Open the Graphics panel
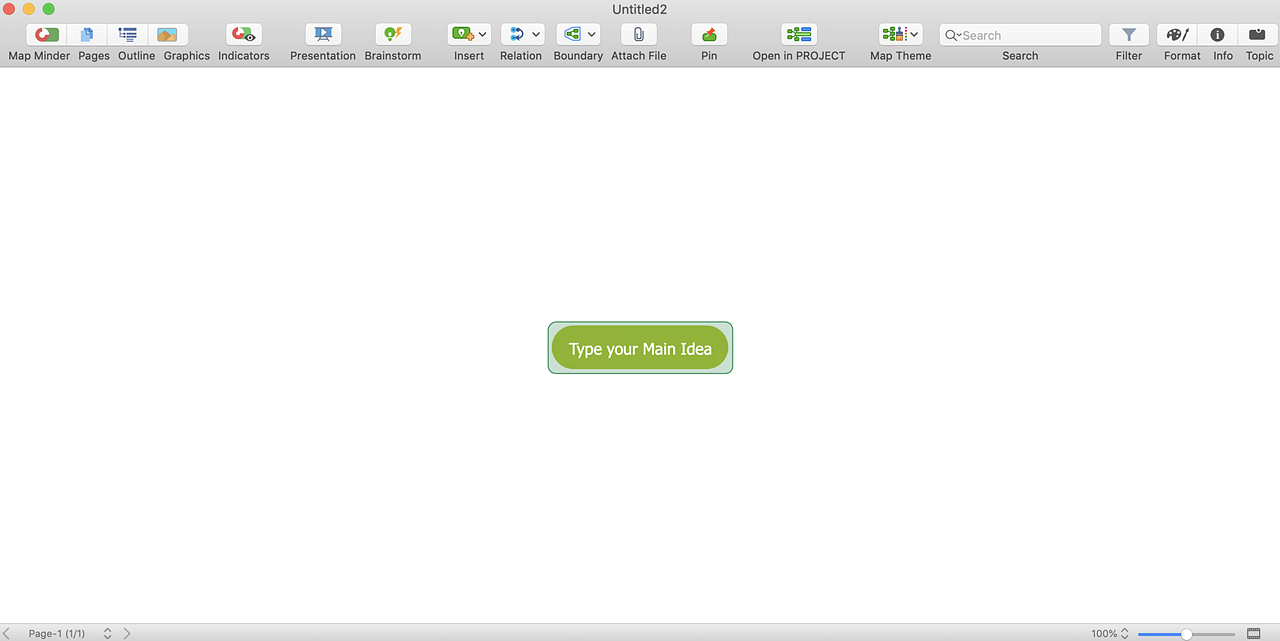1280x641 pixels. coord(168,35)
